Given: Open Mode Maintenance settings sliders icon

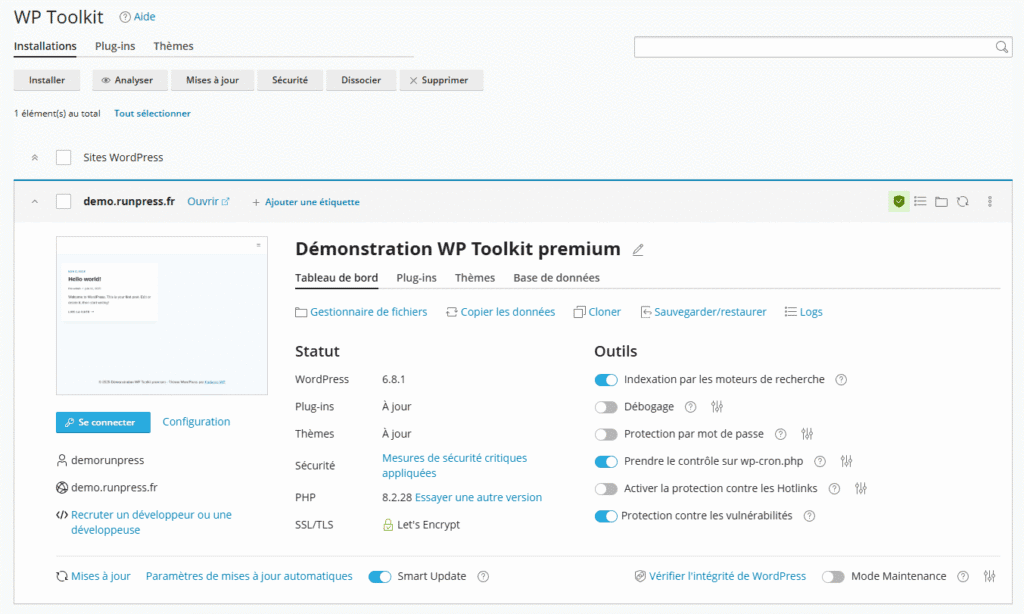Looking at the screenshot, I should click(x=990, y=577).
